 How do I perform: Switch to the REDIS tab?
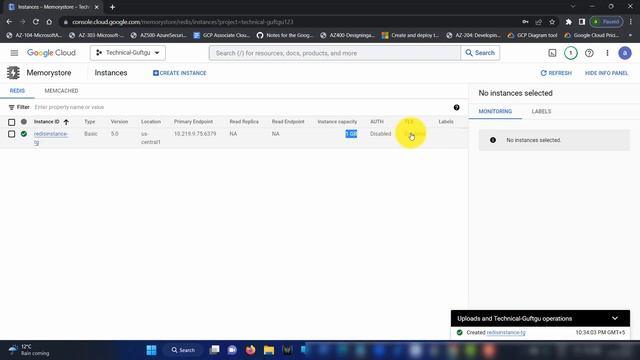17,91
